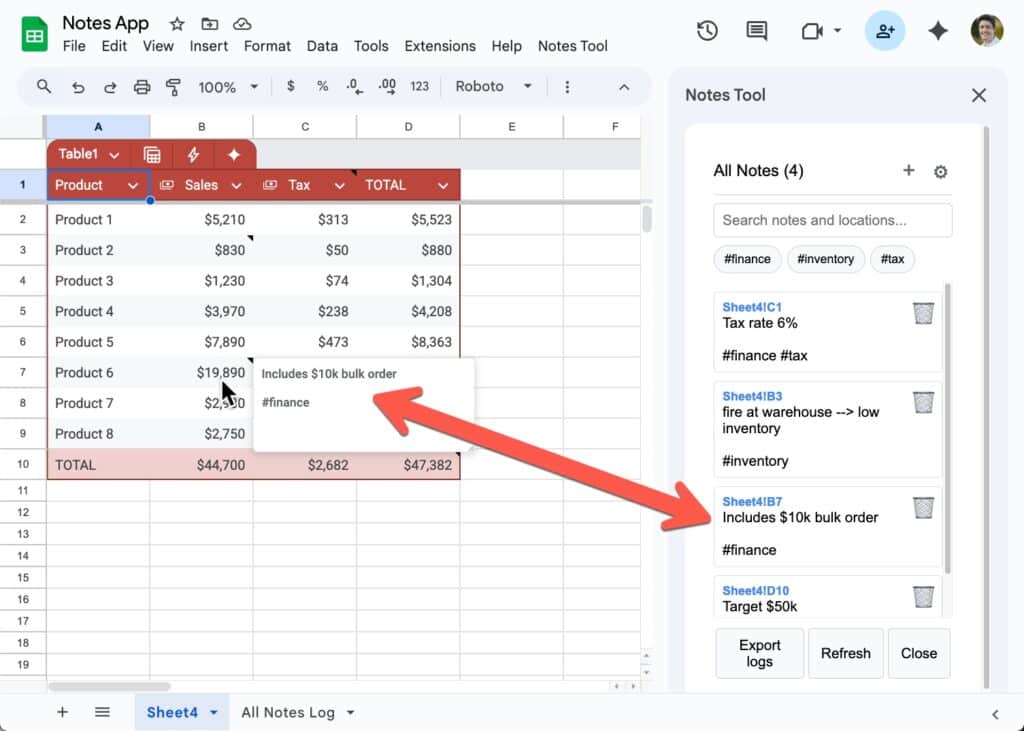Open the Roboto font dropdown

[493, 87]
